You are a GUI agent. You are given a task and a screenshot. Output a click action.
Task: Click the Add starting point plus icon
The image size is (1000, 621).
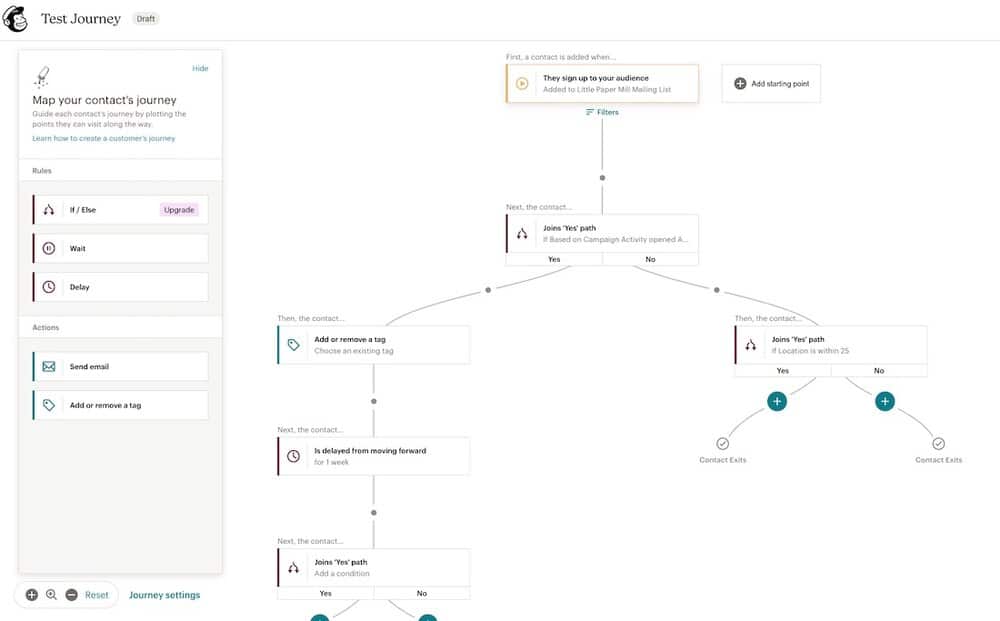740,84
